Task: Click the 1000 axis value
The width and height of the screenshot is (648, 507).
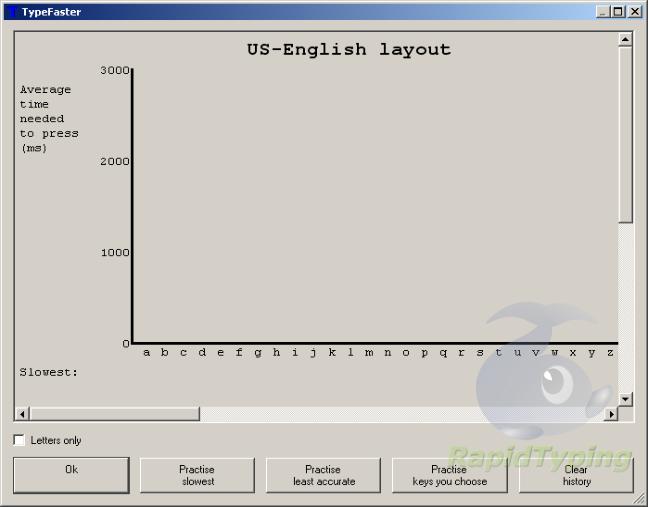Action: [x=115, y=252]
